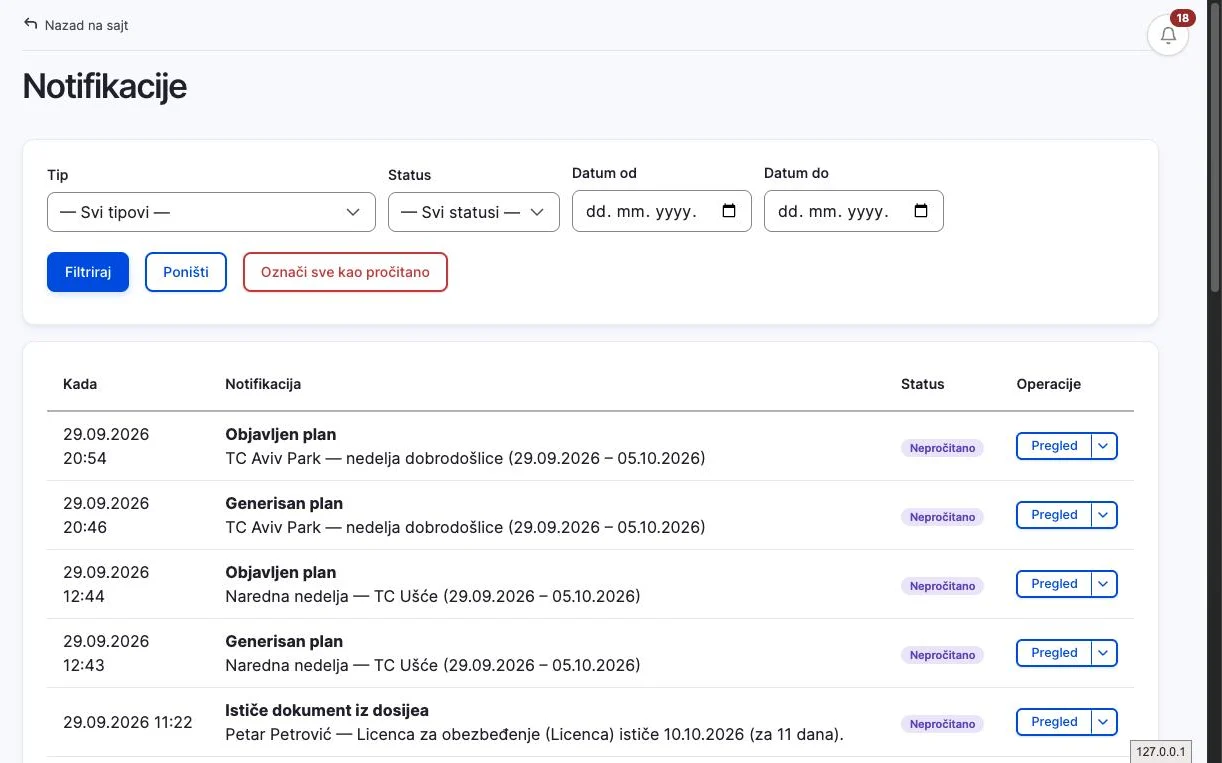The image size is (1222, 763).
Task: Click Objavljen plan title in the 12:44 row
Action: click(x=281, y=573)
